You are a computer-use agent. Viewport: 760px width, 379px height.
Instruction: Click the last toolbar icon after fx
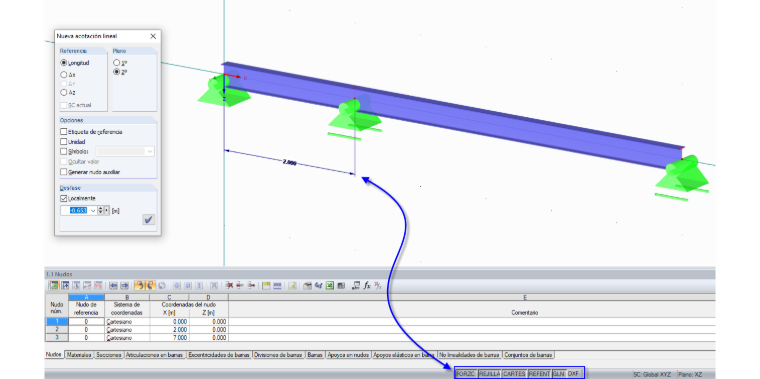(378, 285)
